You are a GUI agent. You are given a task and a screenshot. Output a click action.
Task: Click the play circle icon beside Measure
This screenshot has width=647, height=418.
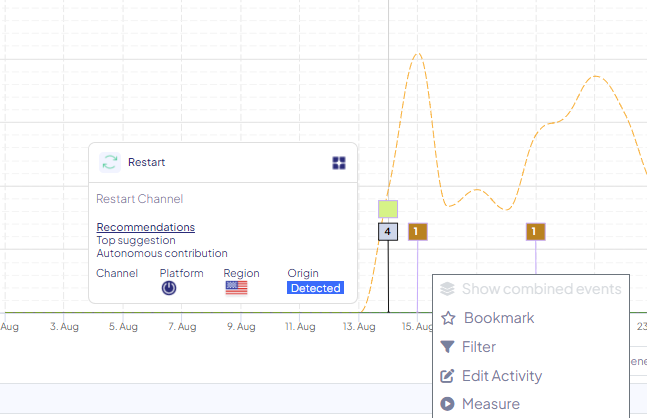[x=447, y=404]
